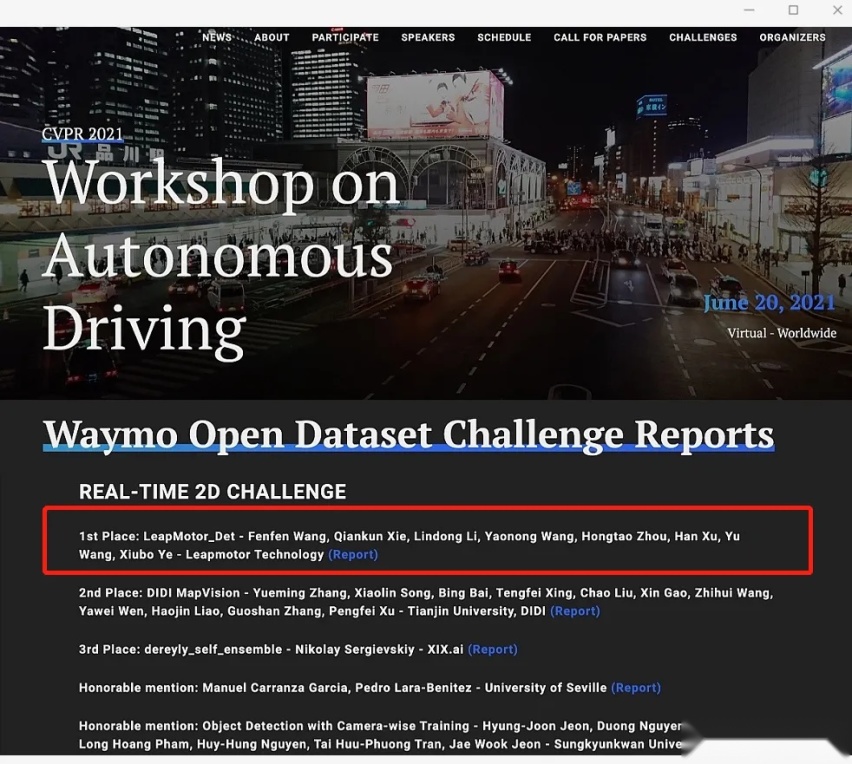The image size is (852, 764).
Task: Open the SPEAKERS nav item
Action: pos(428,37)
